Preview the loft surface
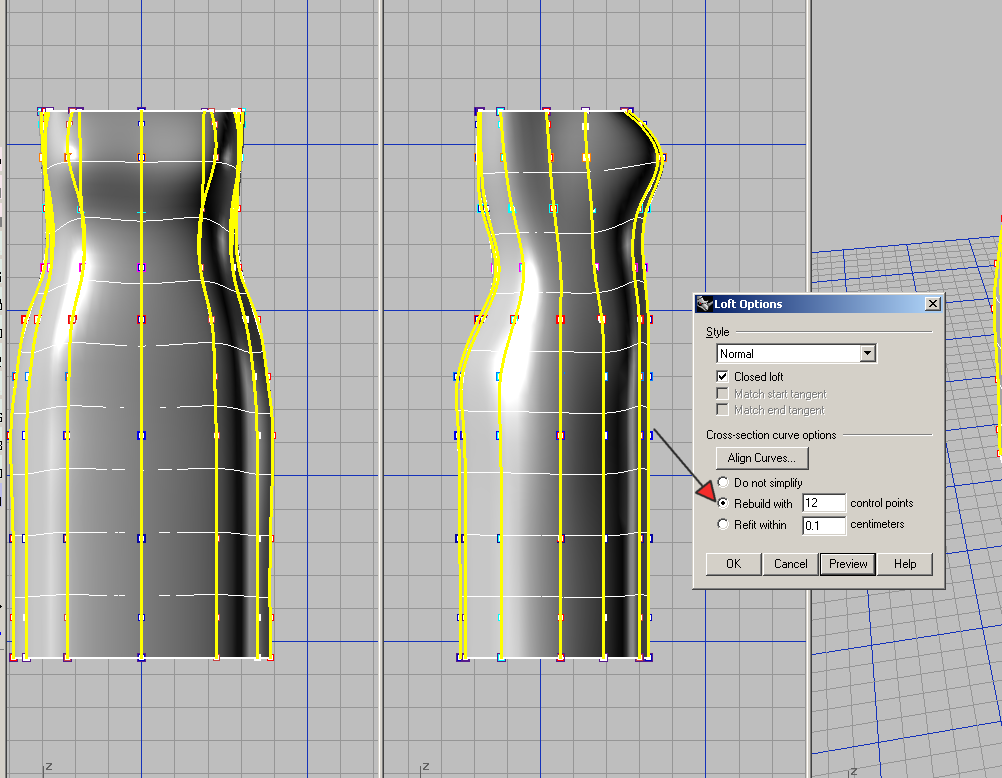1002x778 pixels. click(847, 564)
